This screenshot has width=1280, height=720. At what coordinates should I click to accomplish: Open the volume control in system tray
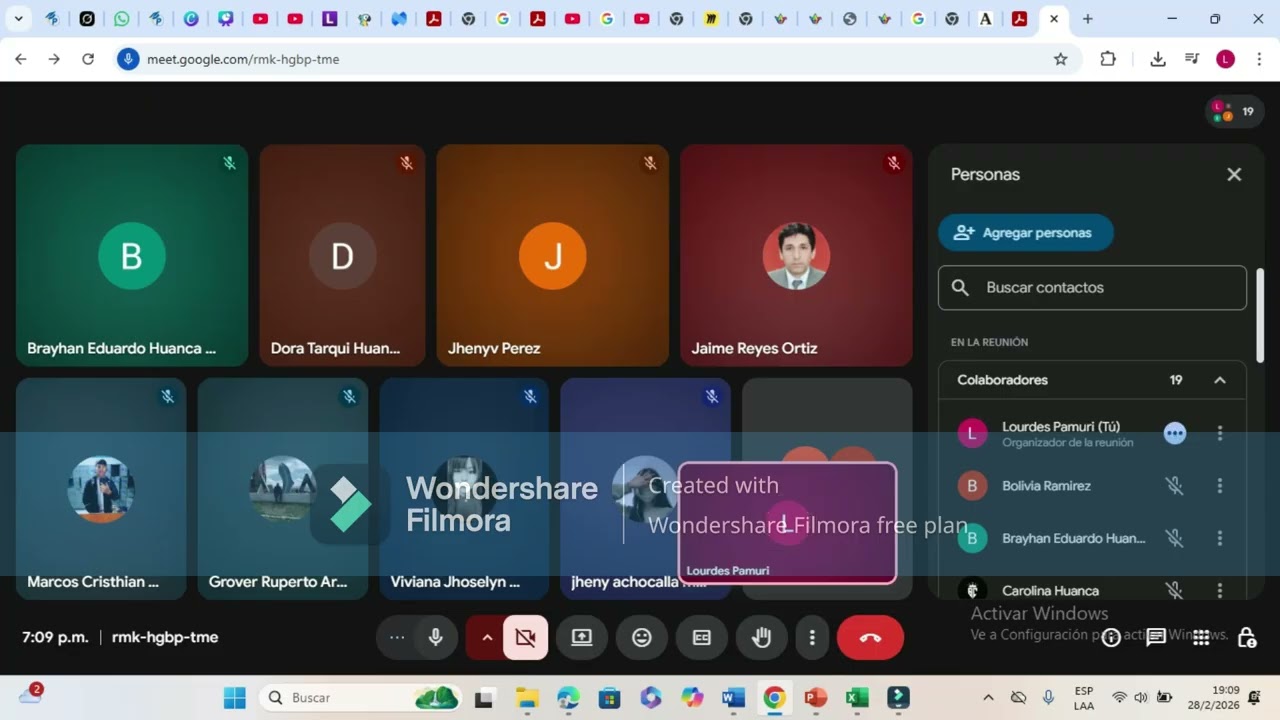click(1141, 697)
